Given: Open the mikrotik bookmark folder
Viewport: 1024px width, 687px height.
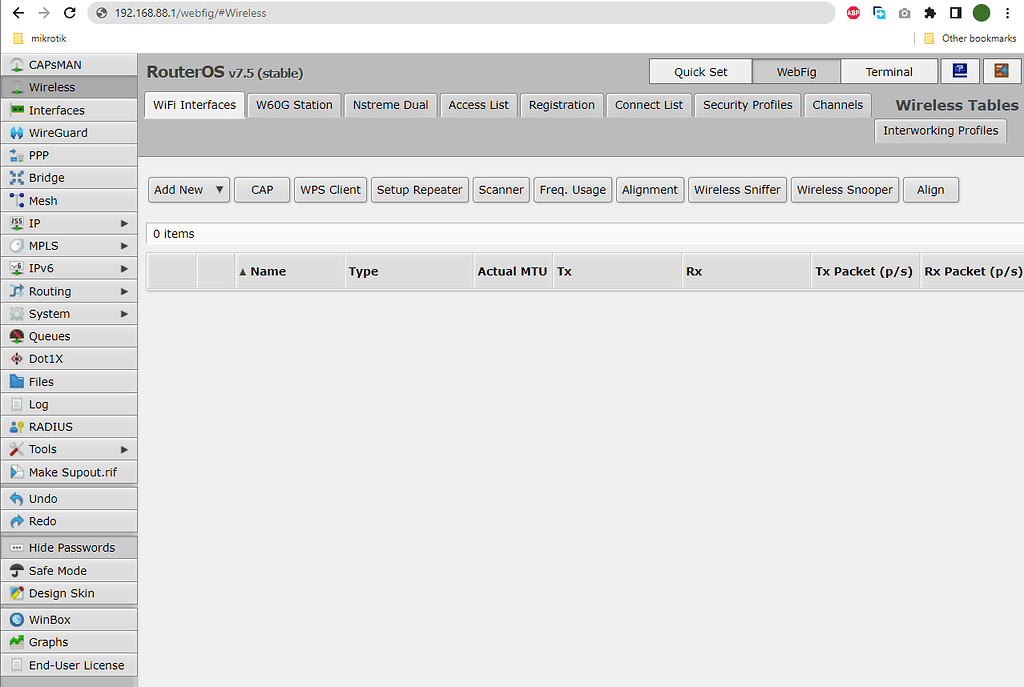Looking at the screenshot, I should [x=40, y=39].
